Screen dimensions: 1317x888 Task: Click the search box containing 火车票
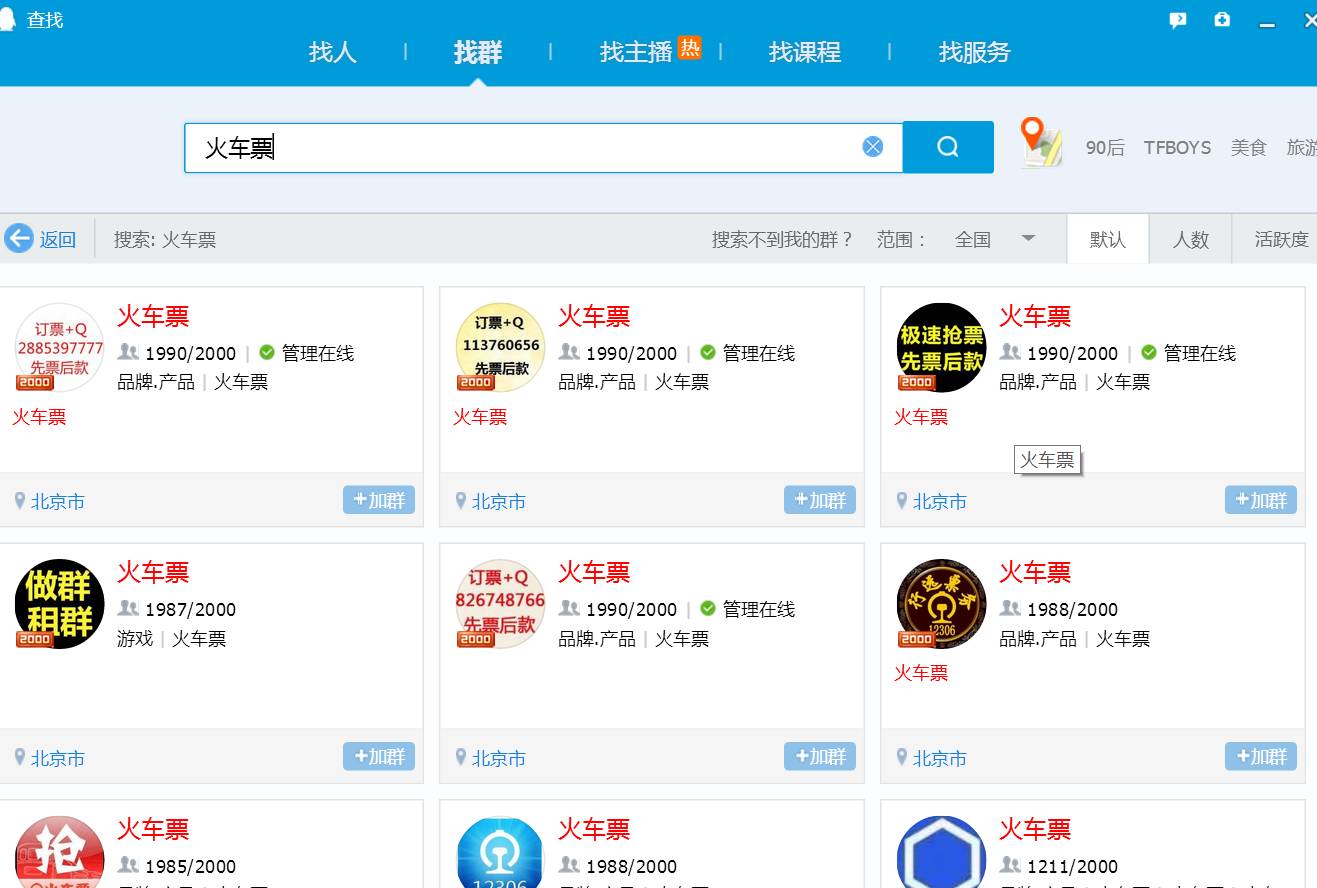click(543, 148)
